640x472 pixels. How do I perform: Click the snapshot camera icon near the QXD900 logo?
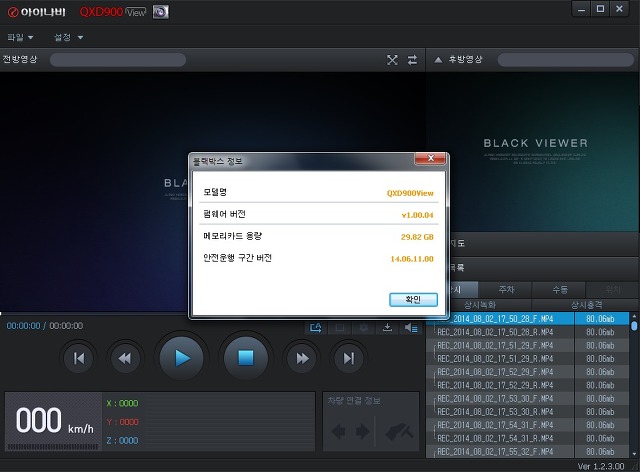(160, 12)
